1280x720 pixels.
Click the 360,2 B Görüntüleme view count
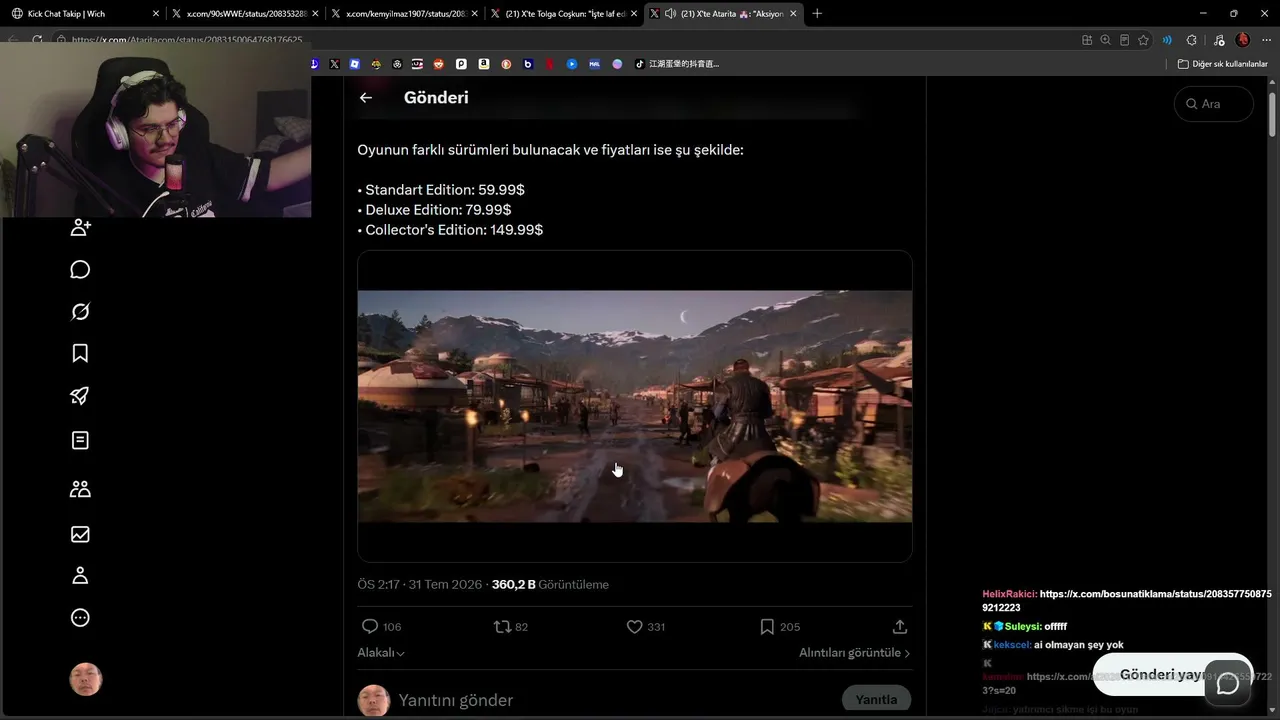[x=550, y=585]
